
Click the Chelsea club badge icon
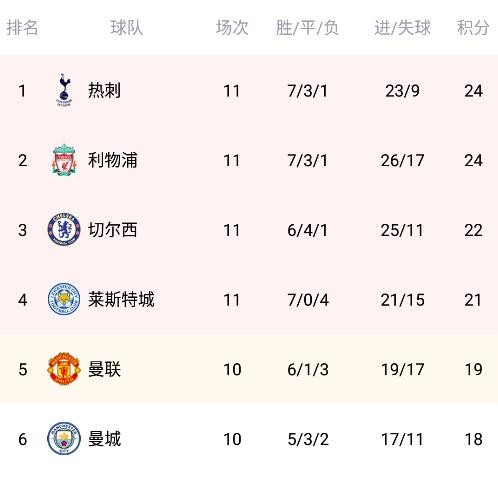pyautogui.click(x=64, y=229)
